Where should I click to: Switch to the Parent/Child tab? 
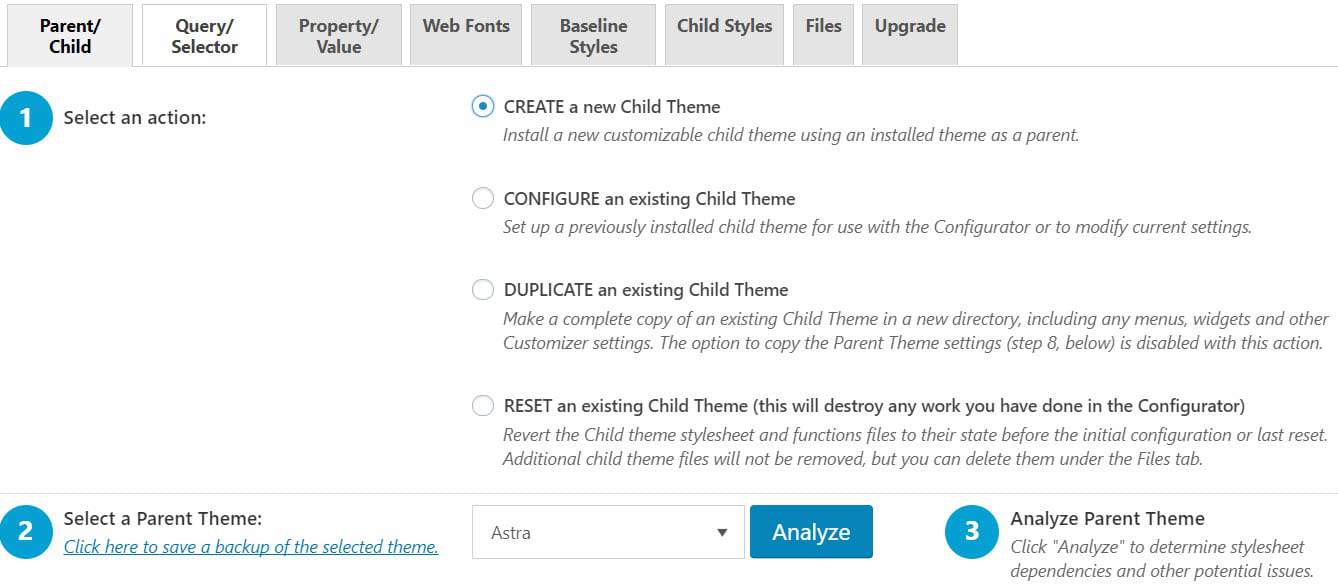70,36
